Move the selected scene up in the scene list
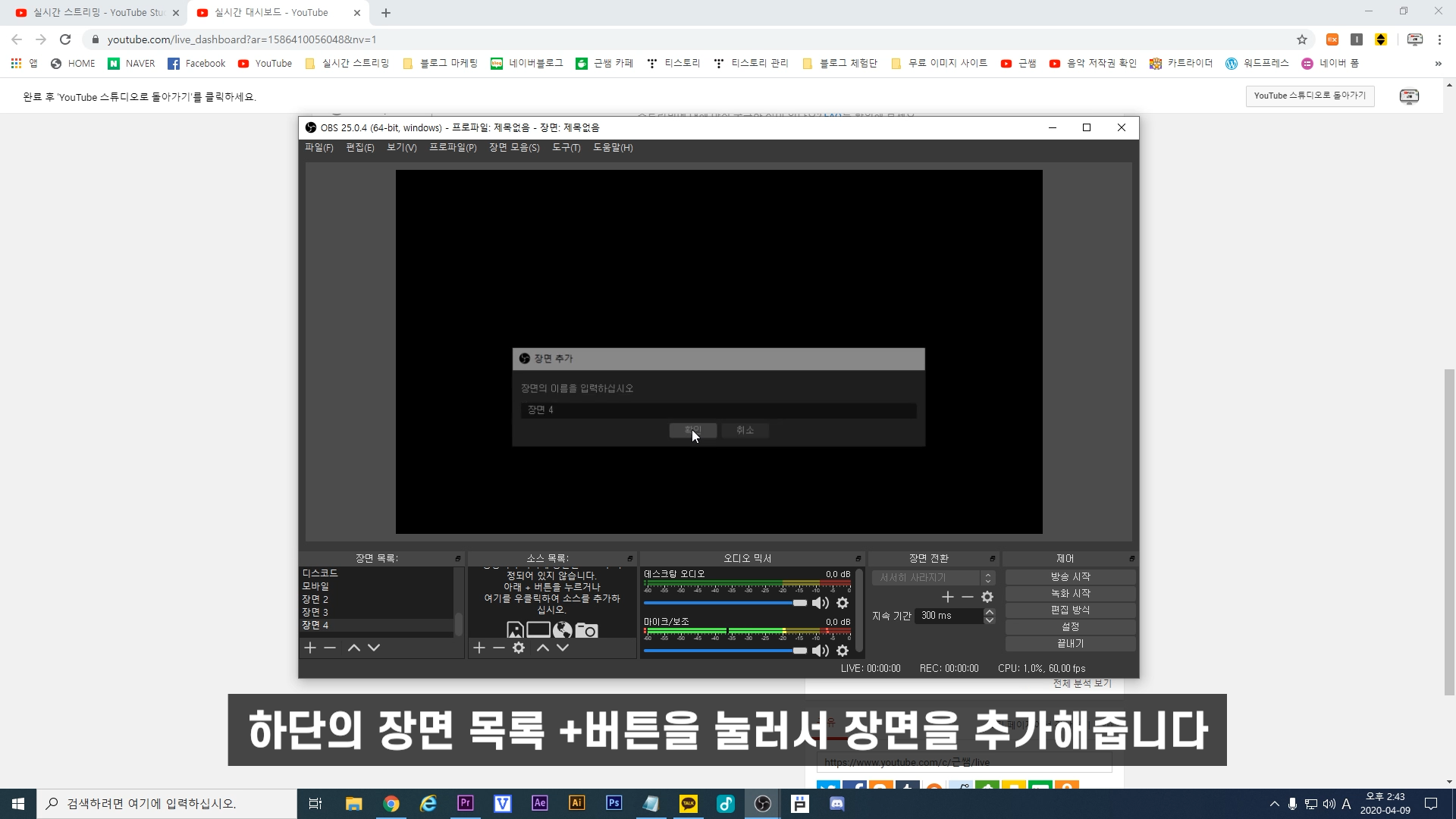The image size is (1456, 819). click(353, 648)
